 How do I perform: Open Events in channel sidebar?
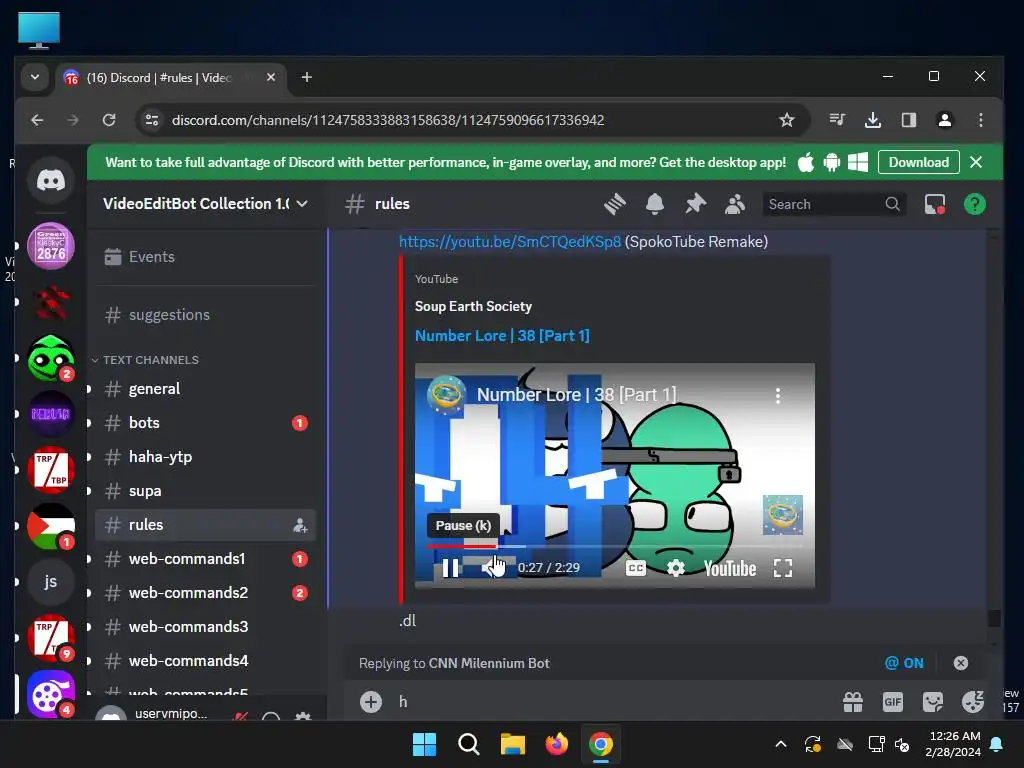click(205, 257)
